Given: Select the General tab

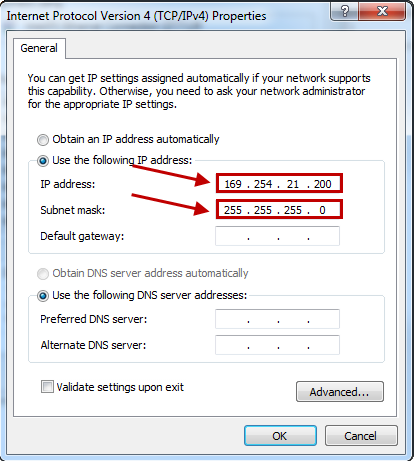Looking at the screenshot, I should coord(39,48).
